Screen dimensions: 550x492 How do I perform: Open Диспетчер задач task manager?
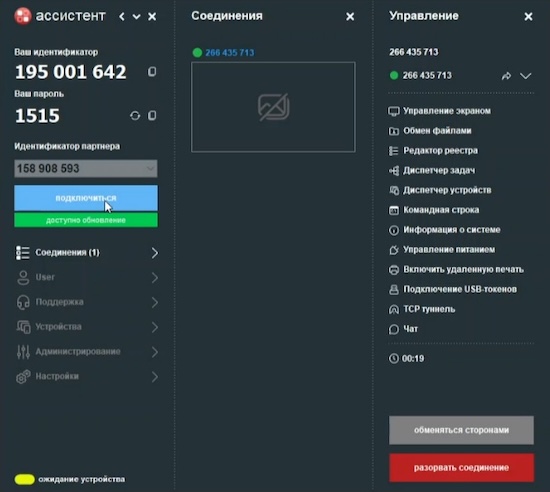432,170
